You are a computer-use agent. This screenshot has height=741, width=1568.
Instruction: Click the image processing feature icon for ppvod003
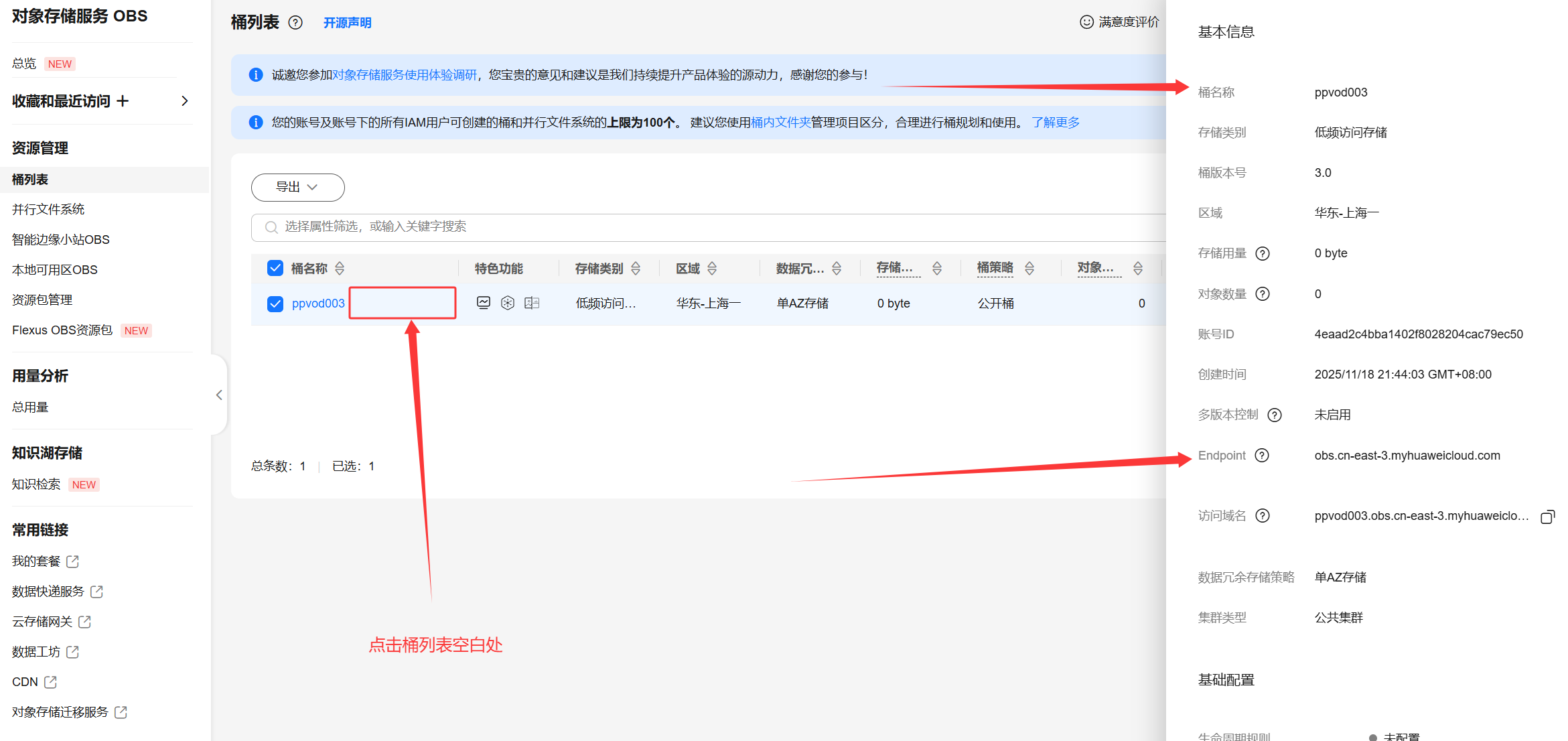532,303
